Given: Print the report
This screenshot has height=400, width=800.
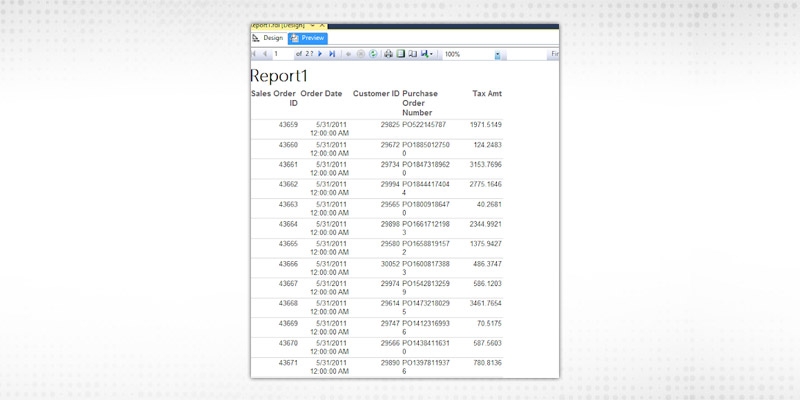Looking at the screenshot, I should pos(389,54).
